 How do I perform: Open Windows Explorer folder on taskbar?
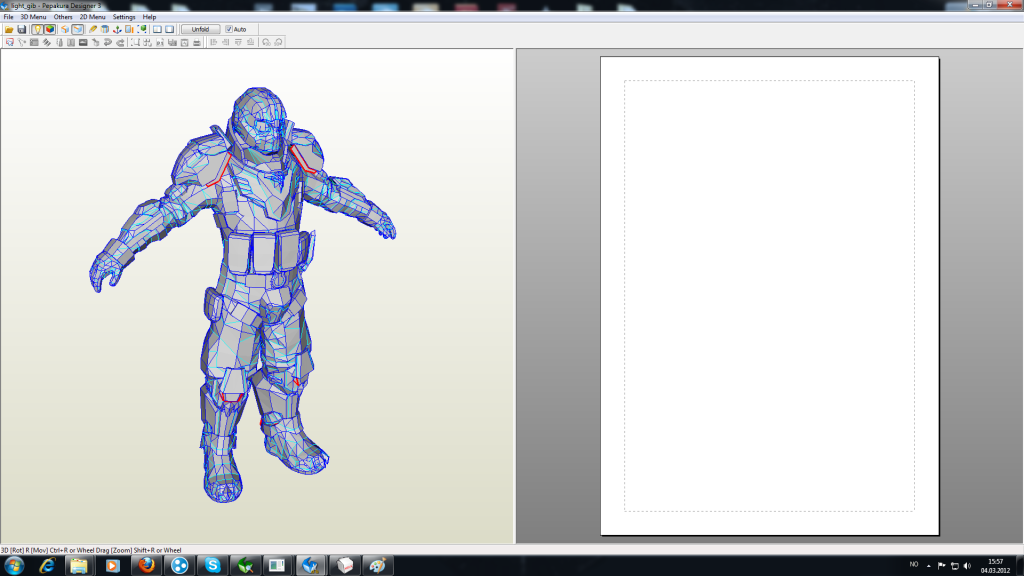coord(79,566)
